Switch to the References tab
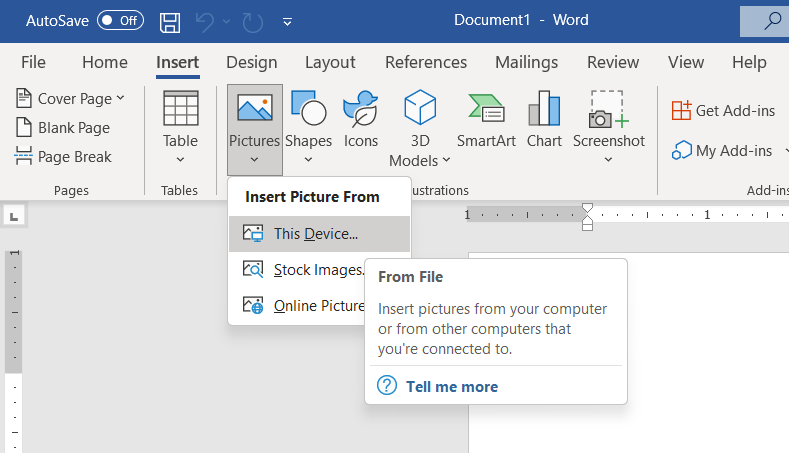789x453 pixels. click(x=426, y=62)
